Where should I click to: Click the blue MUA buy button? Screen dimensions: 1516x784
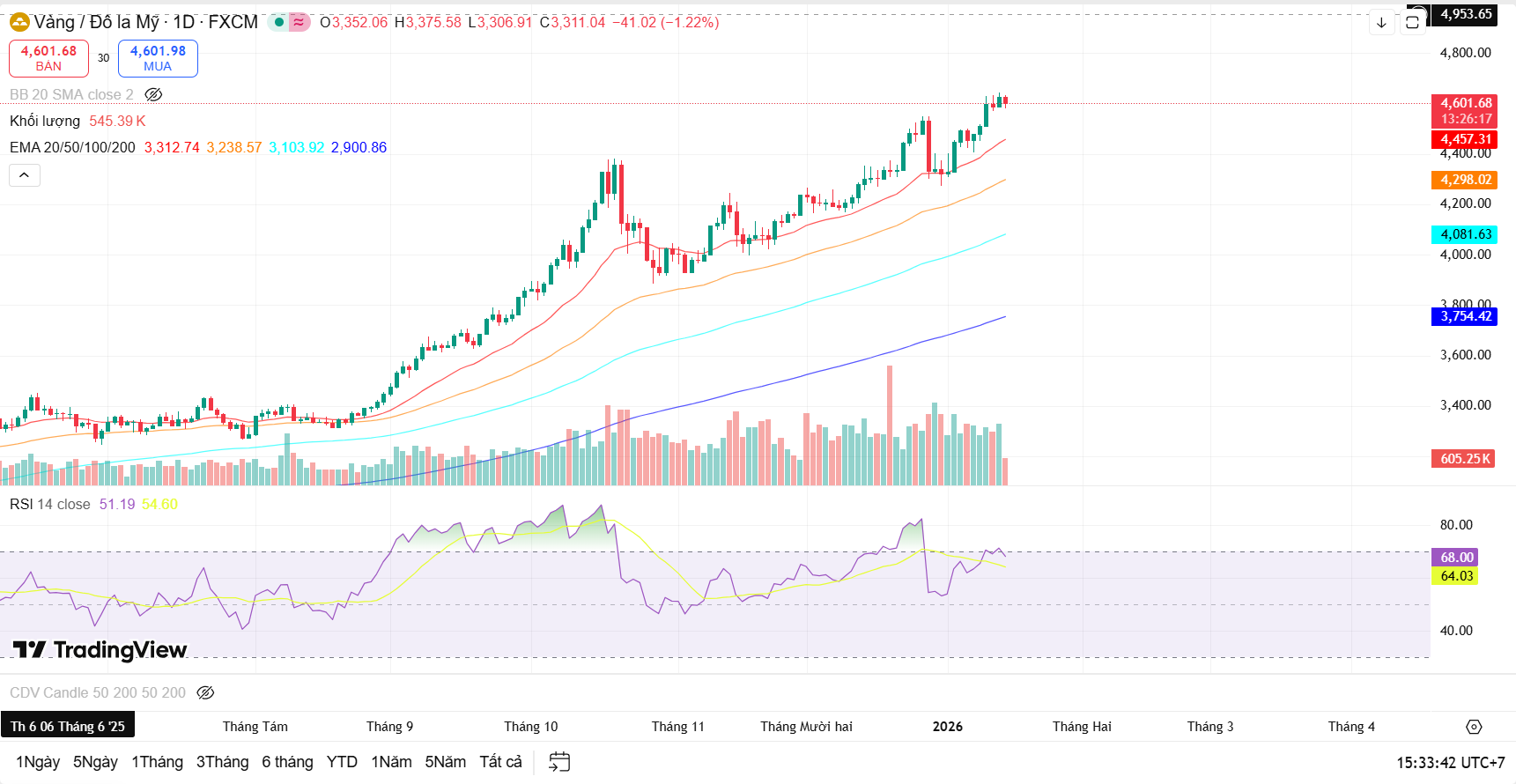pos(158,58)
